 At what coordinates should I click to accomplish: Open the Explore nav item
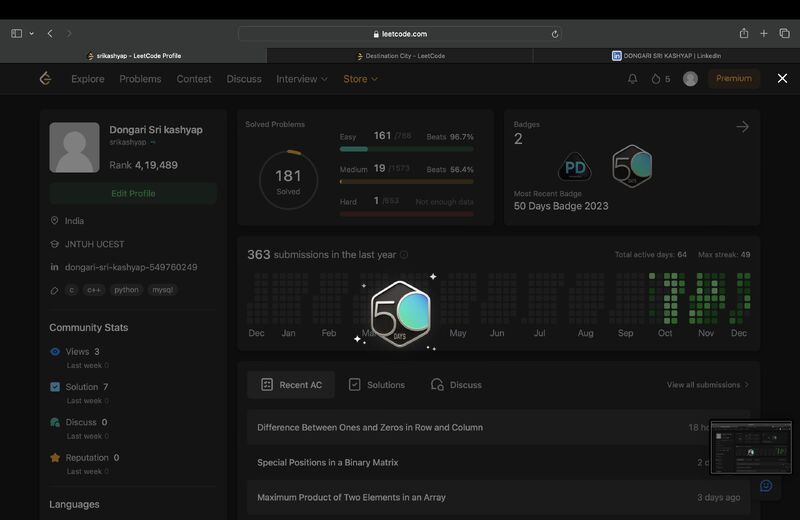click(88, 79)
